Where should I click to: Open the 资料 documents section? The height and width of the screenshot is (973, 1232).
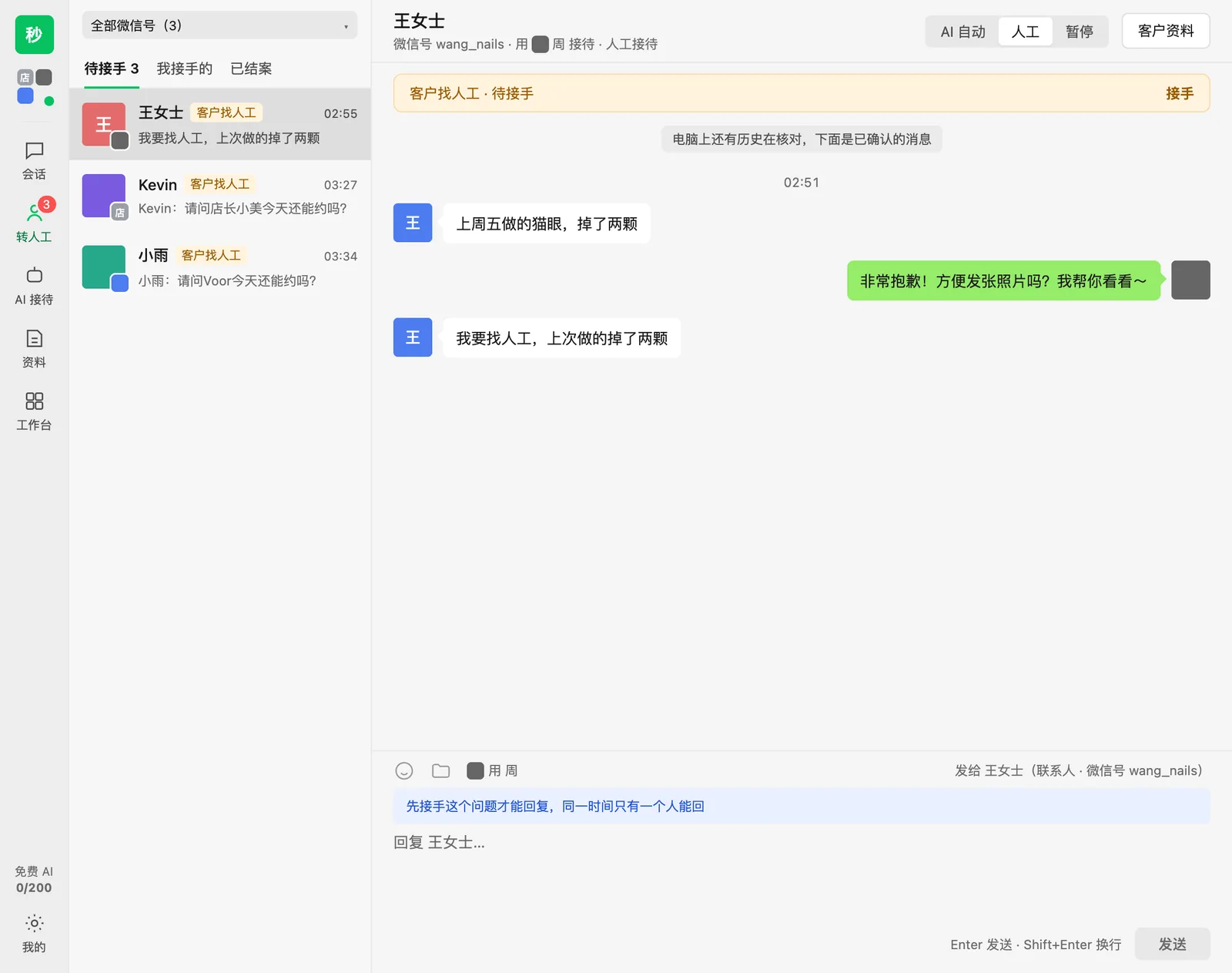click(34, 349)
